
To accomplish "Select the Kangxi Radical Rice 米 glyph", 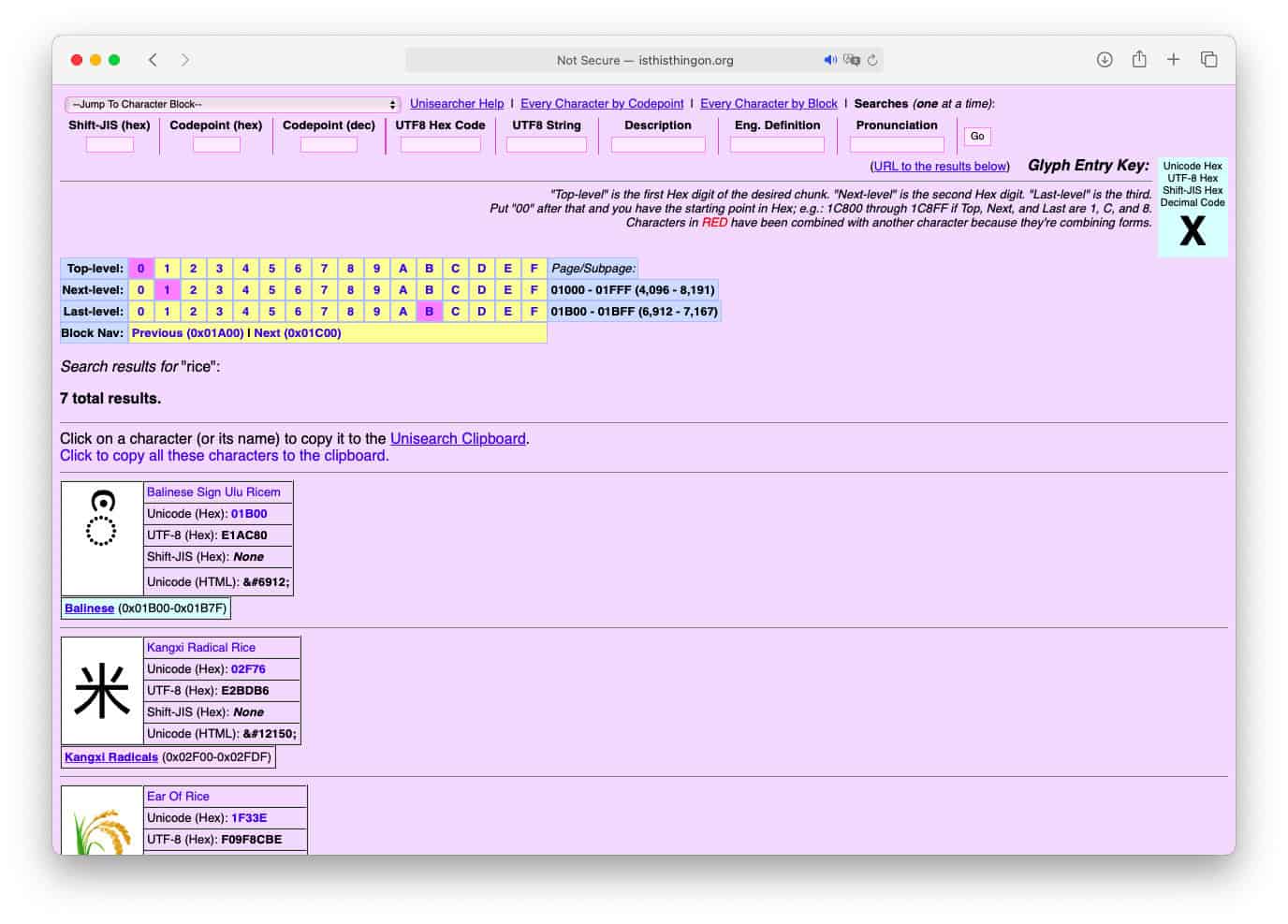I will pyautogui.click(x=101, y=691).
